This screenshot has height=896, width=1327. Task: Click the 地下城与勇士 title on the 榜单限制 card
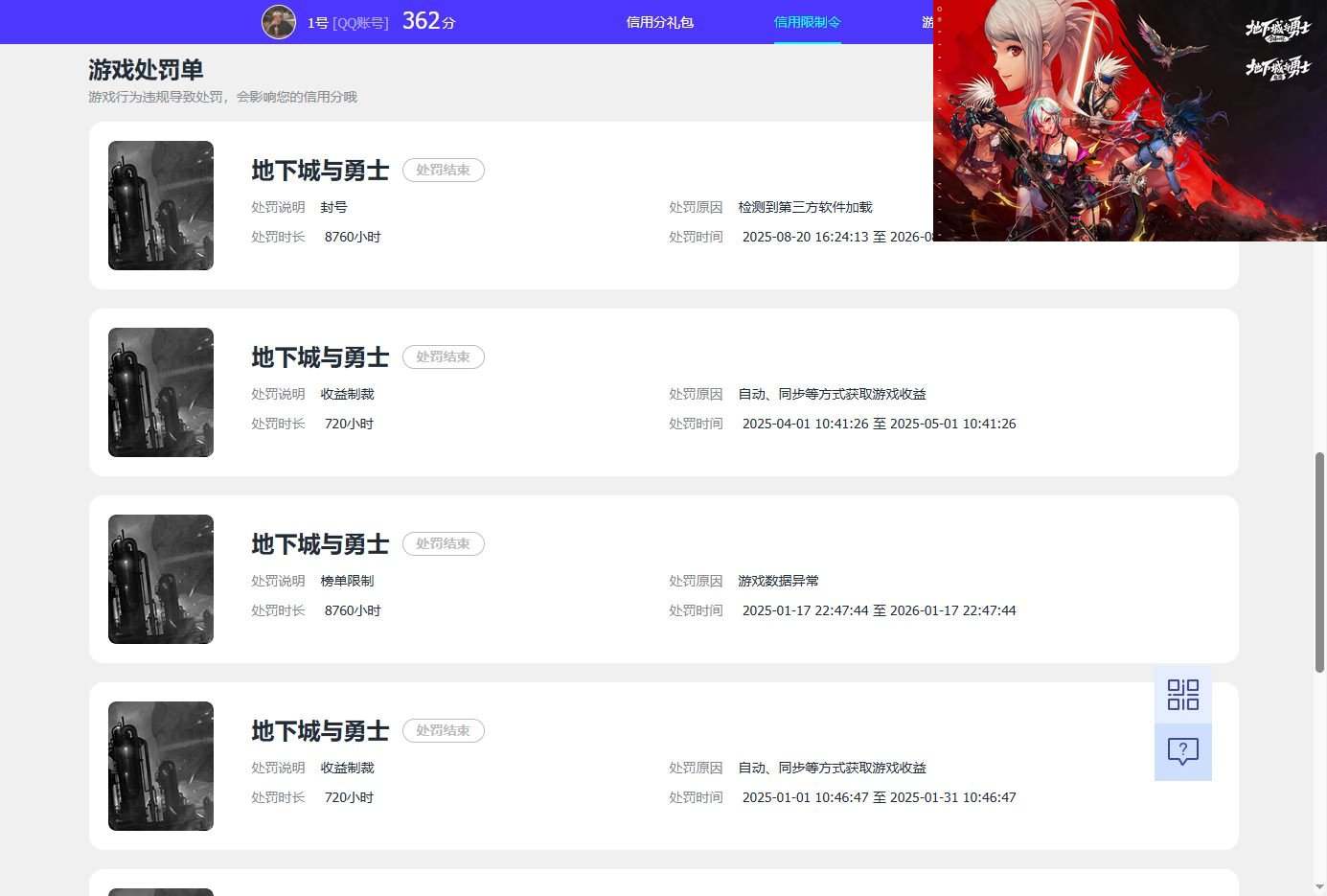tap(321, 544)
